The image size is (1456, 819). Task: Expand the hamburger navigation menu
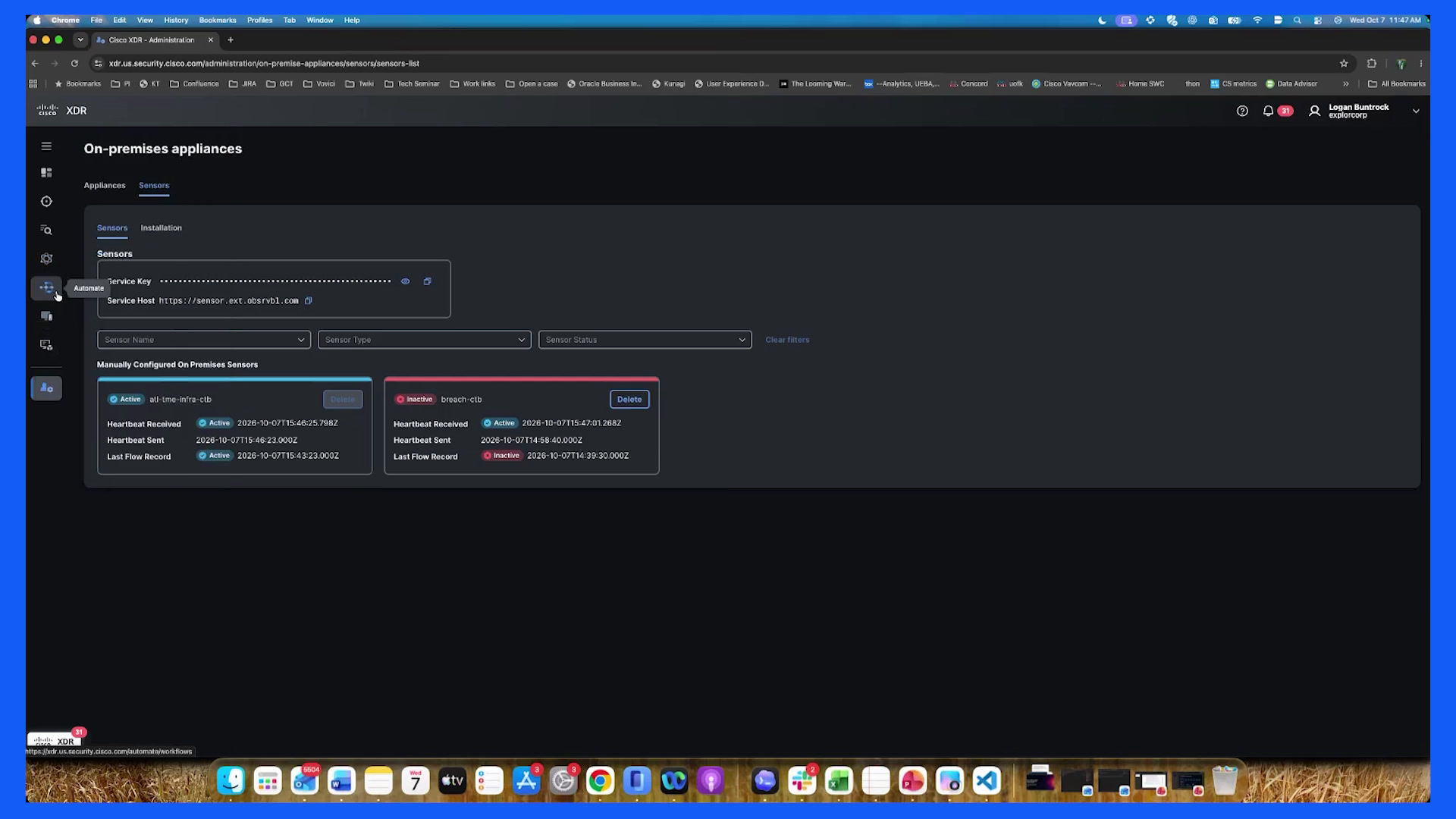pyautogui.click(x=46, y=146)
